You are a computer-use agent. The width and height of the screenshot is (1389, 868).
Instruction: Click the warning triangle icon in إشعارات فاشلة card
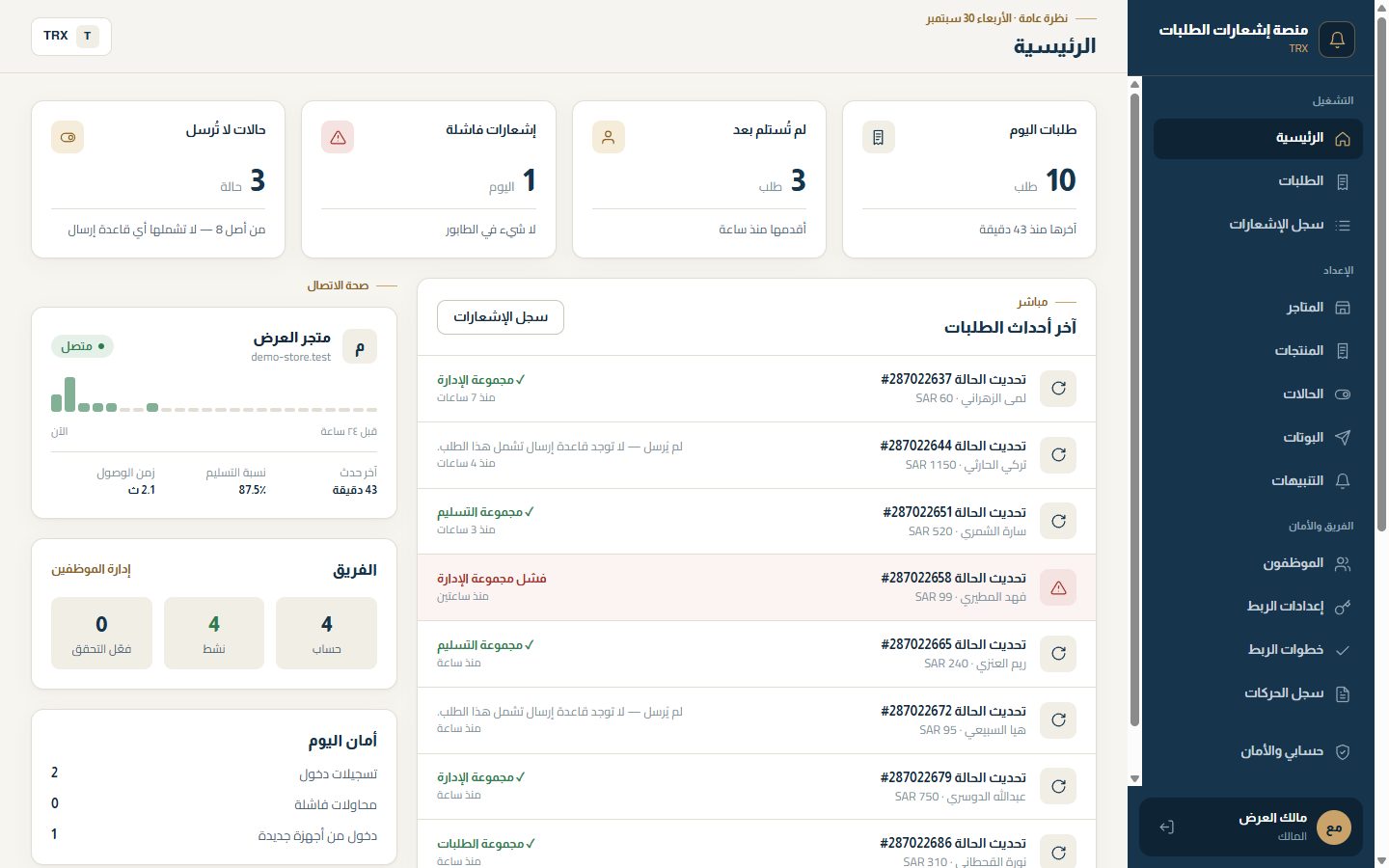[x=338, y=137]
